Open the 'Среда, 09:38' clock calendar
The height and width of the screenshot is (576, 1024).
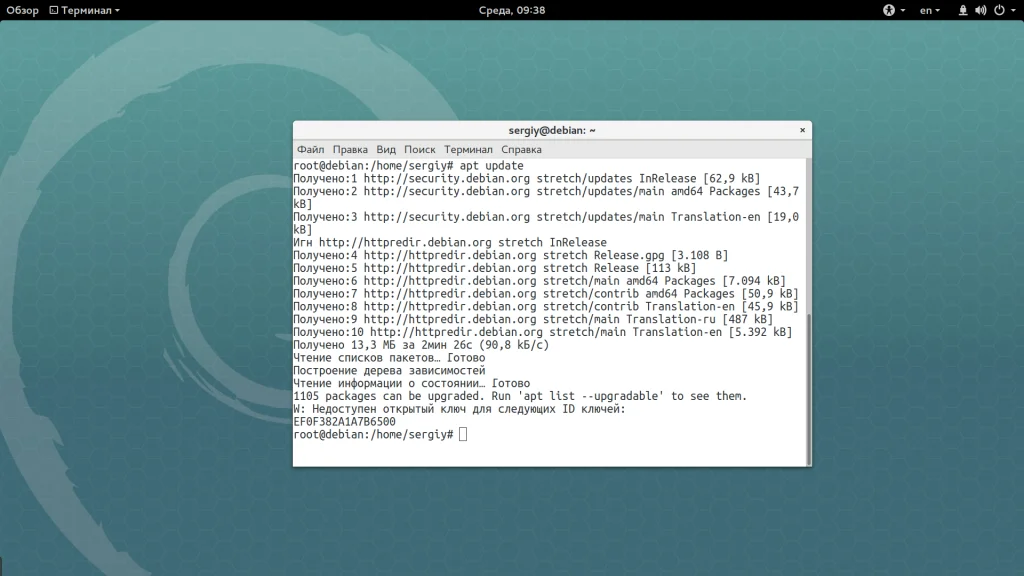(x=511, y=10)
